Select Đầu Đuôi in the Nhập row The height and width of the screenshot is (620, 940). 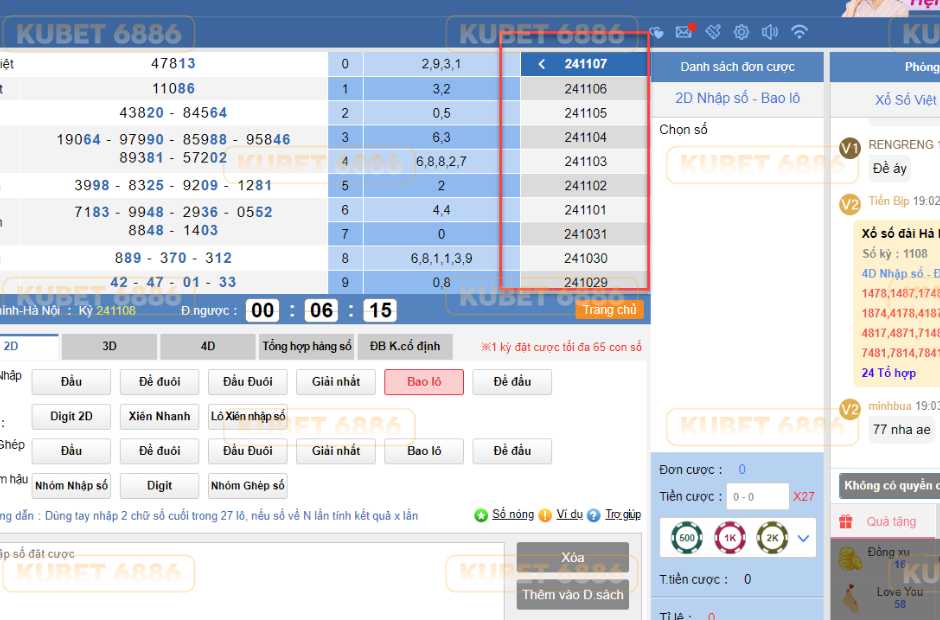coord(248,382)
